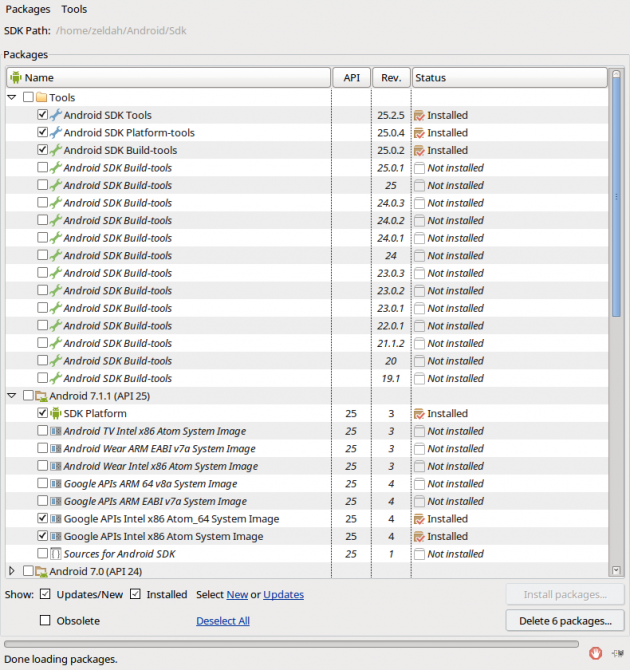The height and width of the screenshot is (670, 630).
Task: Click Android 7.1.1 (API 25) folder icon
Action: pyautogui.click(x=41, y=396)
